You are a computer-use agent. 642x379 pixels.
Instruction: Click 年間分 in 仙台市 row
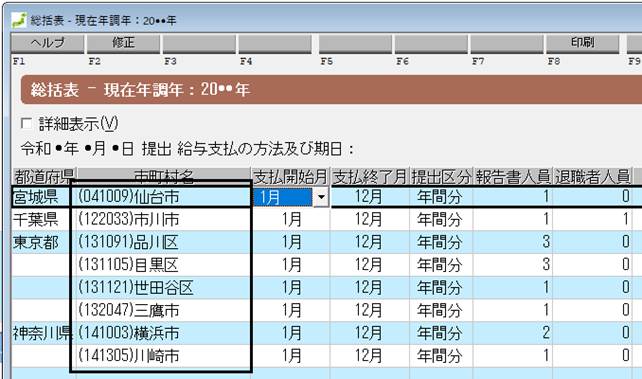pos(441,197)
